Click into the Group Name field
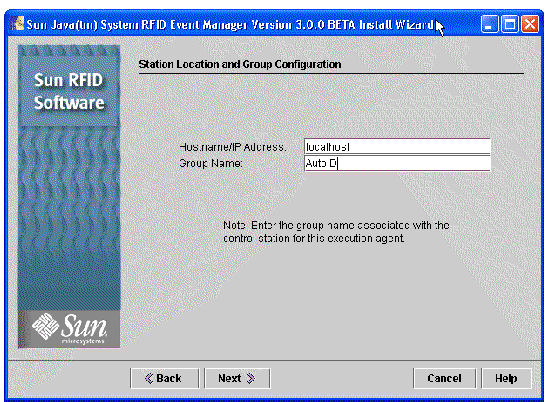Screen dimensions: 549x402 pos(397,163)
